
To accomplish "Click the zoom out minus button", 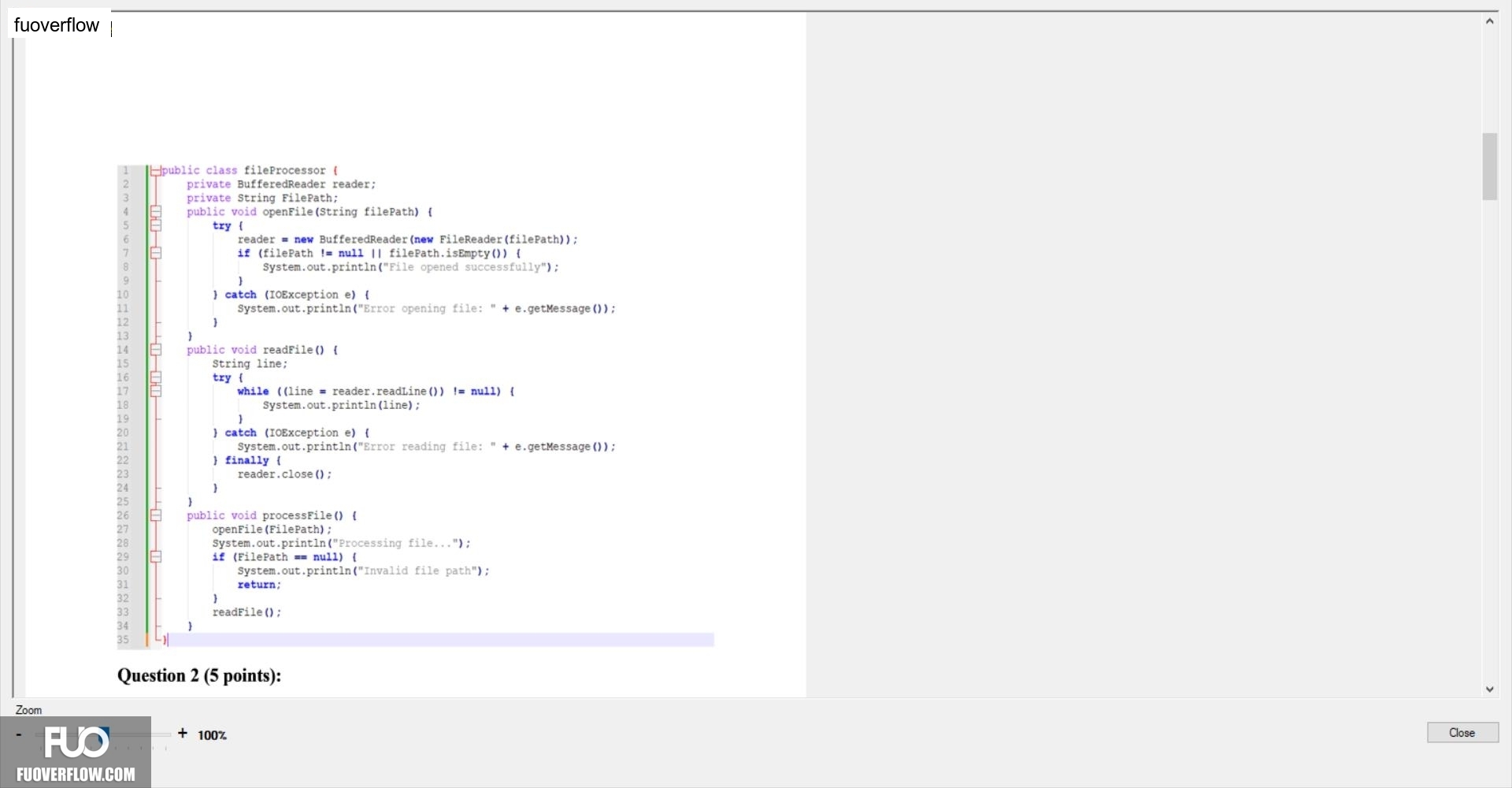I will click(x=19, y=734).
